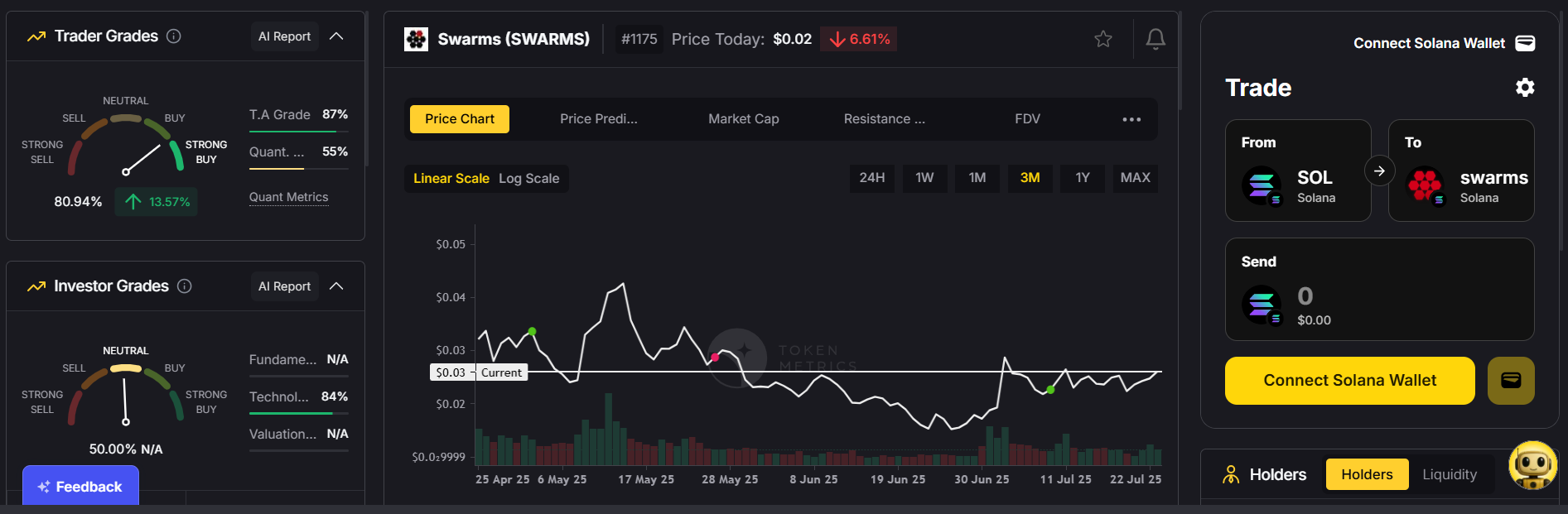Image resolution: width=1568 pixels, height=514 pixels.
Task: Open the Price Chart tab
Action: [460, 119]
